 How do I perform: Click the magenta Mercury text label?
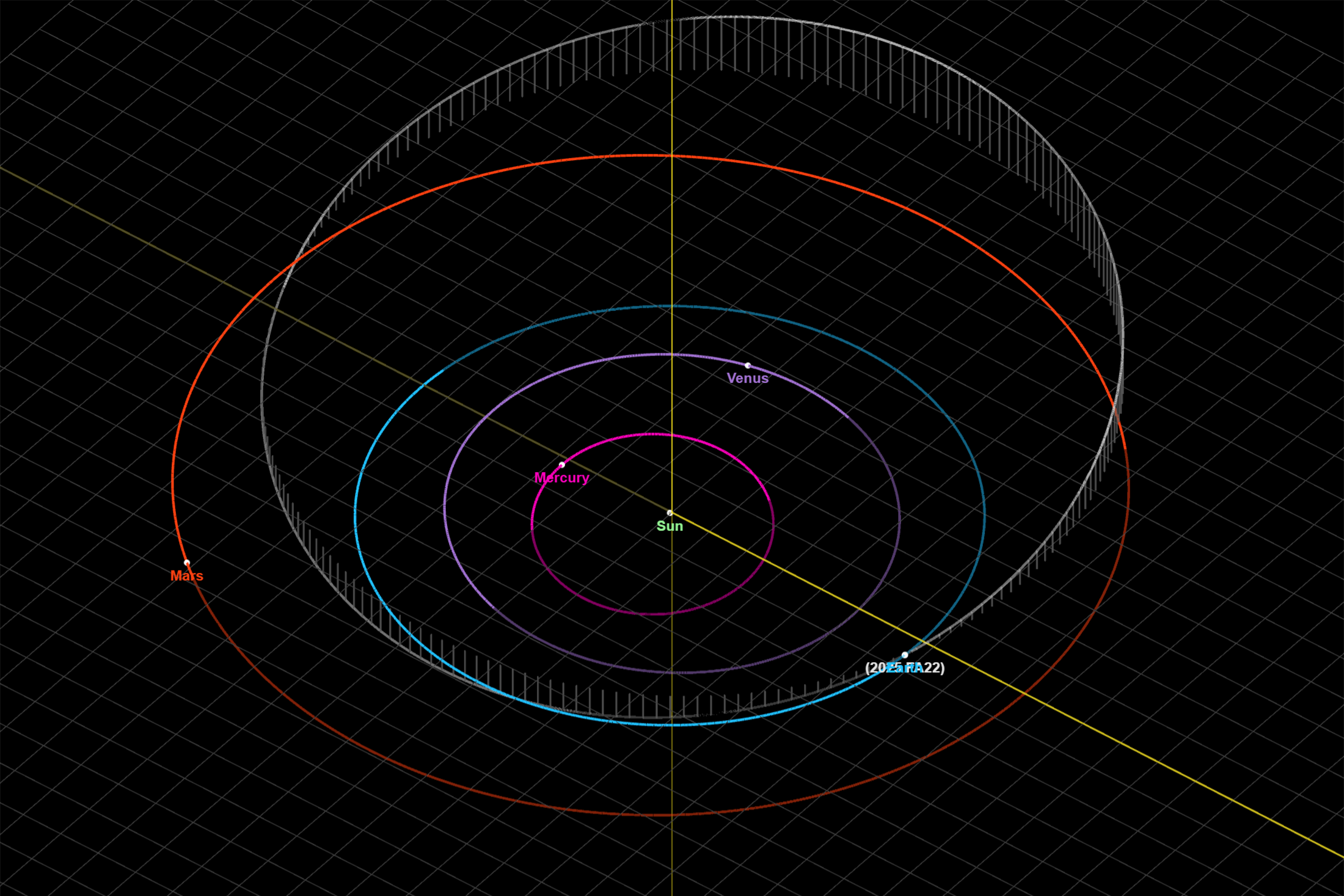pos(561,478)
